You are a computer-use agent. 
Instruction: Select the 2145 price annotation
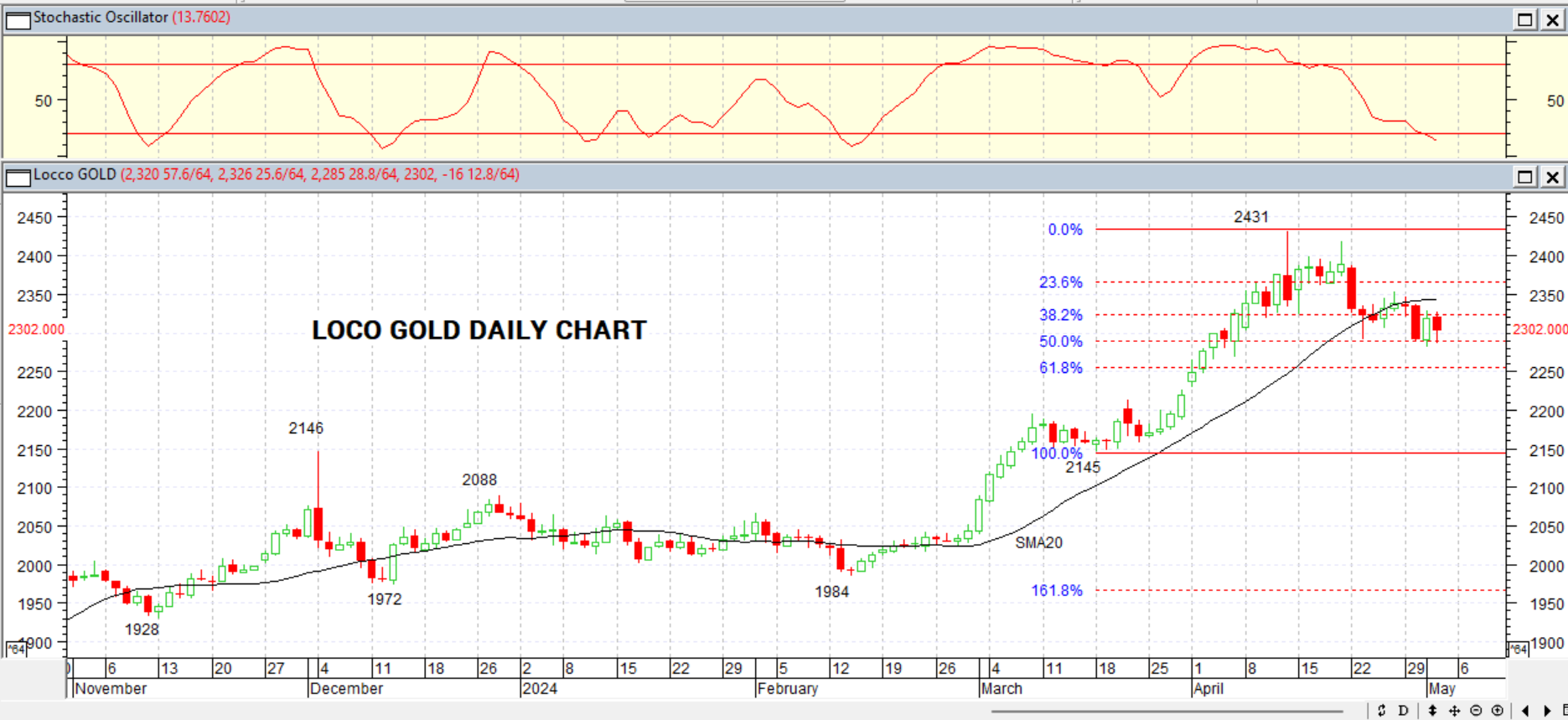coord(1083,467)
